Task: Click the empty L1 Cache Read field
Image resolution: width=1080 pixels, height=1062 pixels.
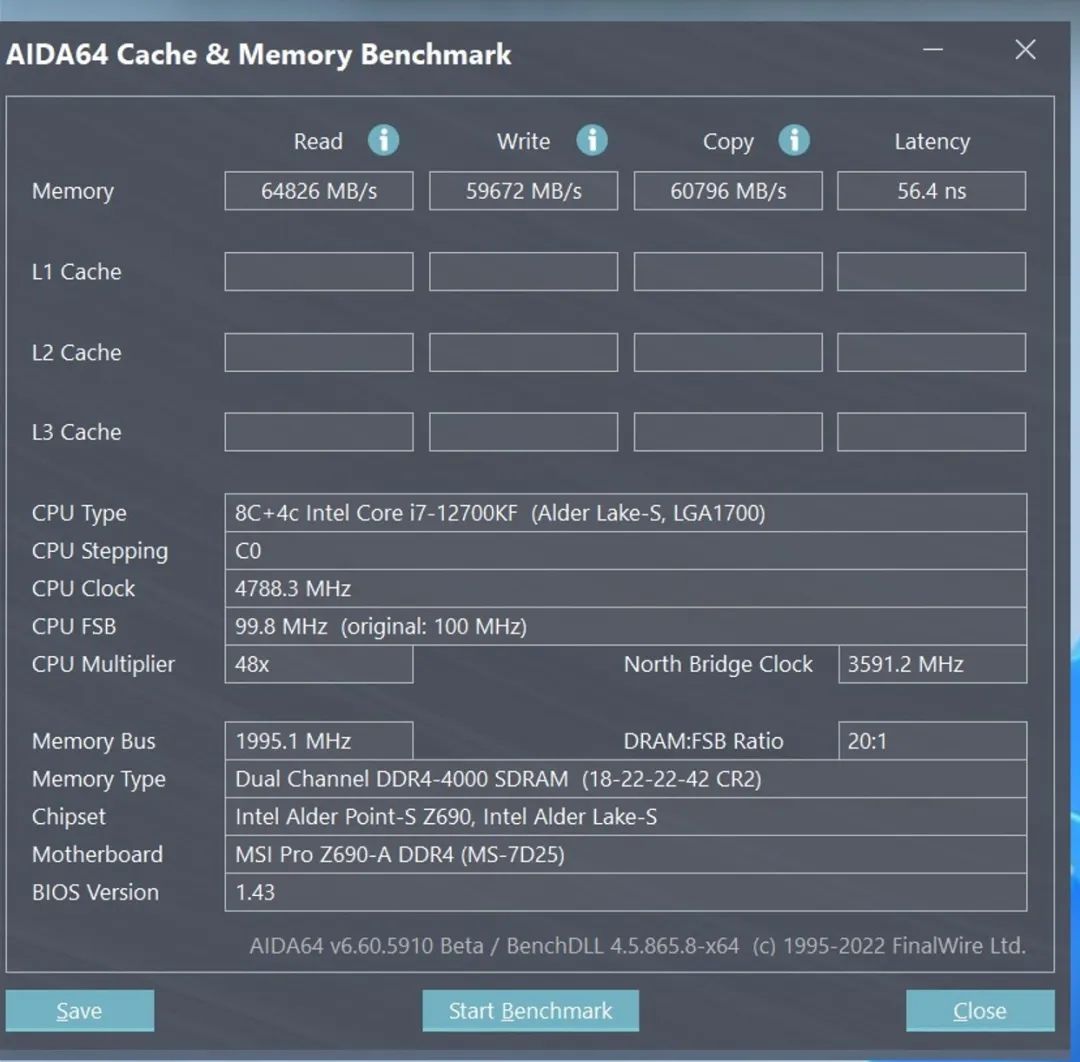Action: (318, 271)
